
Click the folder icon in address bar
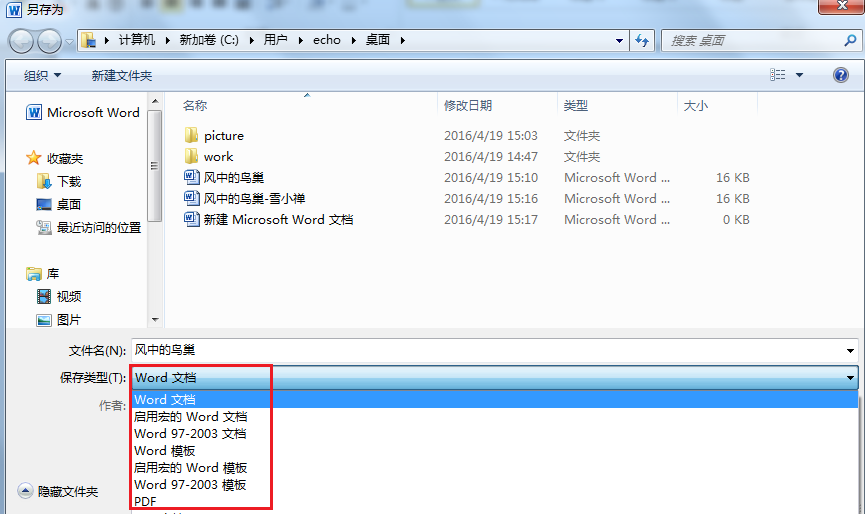click(x=88, y=40)
